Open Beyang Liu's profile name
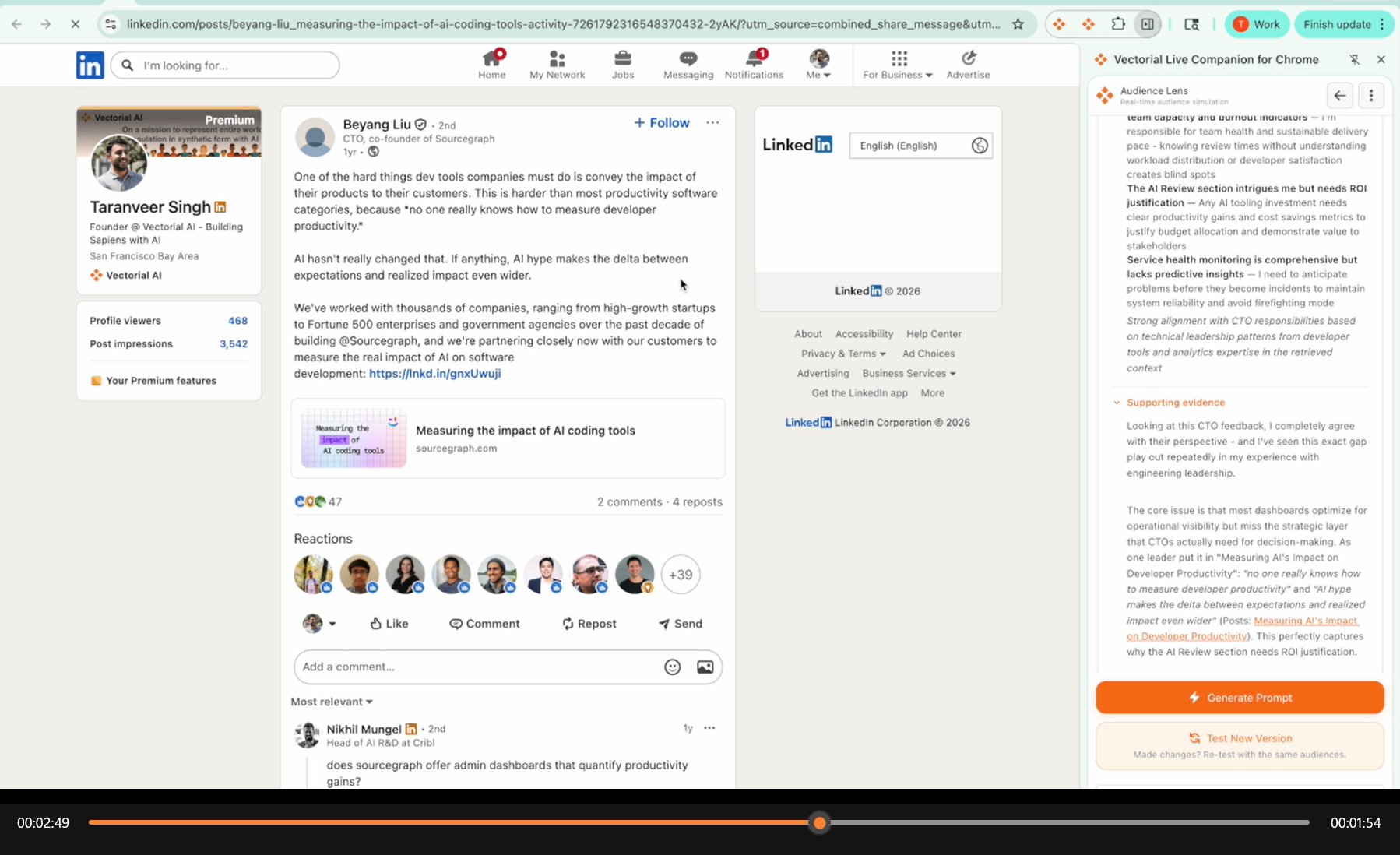 [x=377, y=125]
